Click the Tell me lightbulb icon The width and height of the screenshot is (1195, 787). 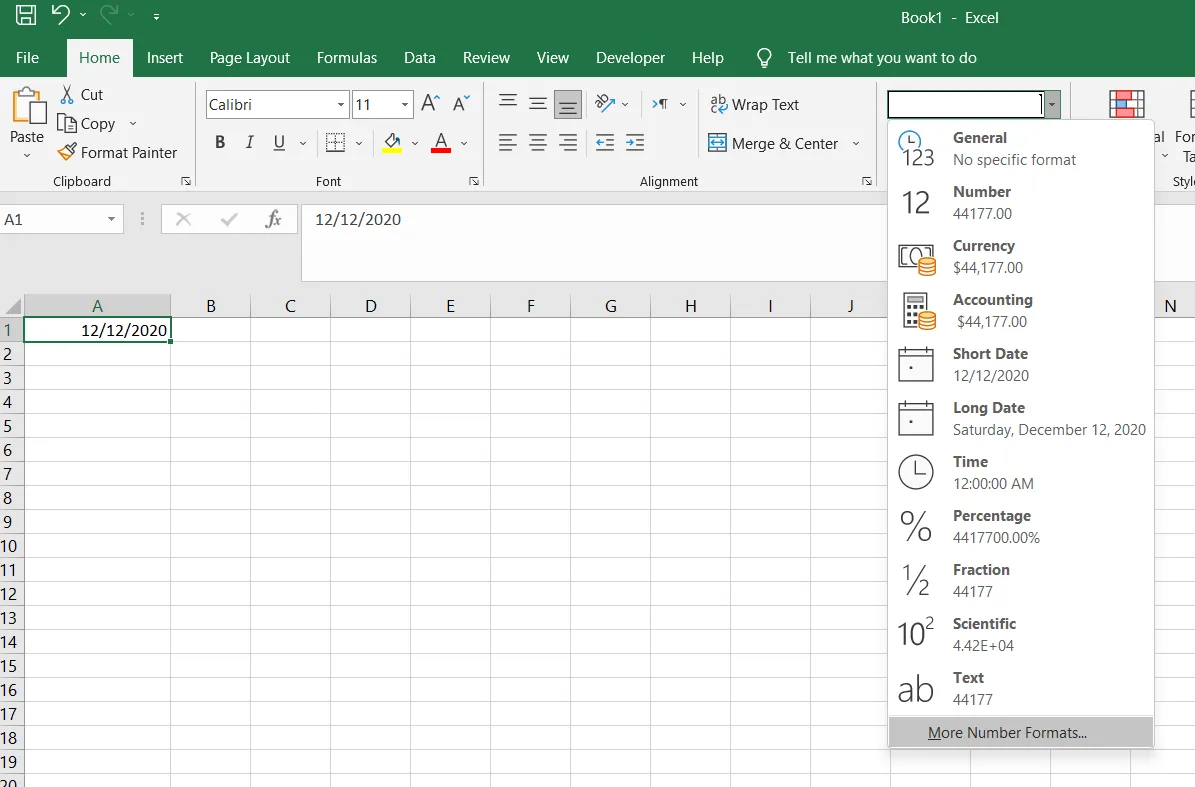764,58
